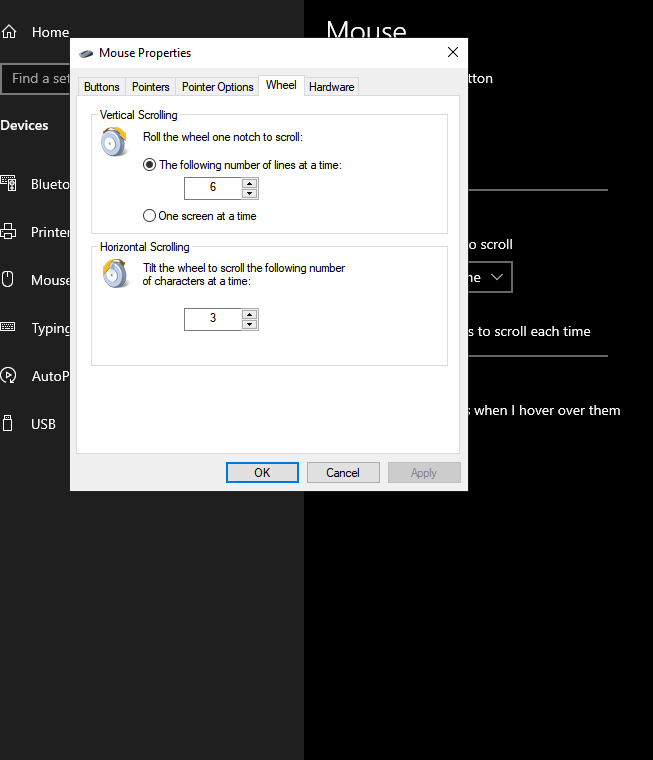Click the vertical lines number field showing 6
The height and width of the screenshot is (760, 653).
pos(213,188)
